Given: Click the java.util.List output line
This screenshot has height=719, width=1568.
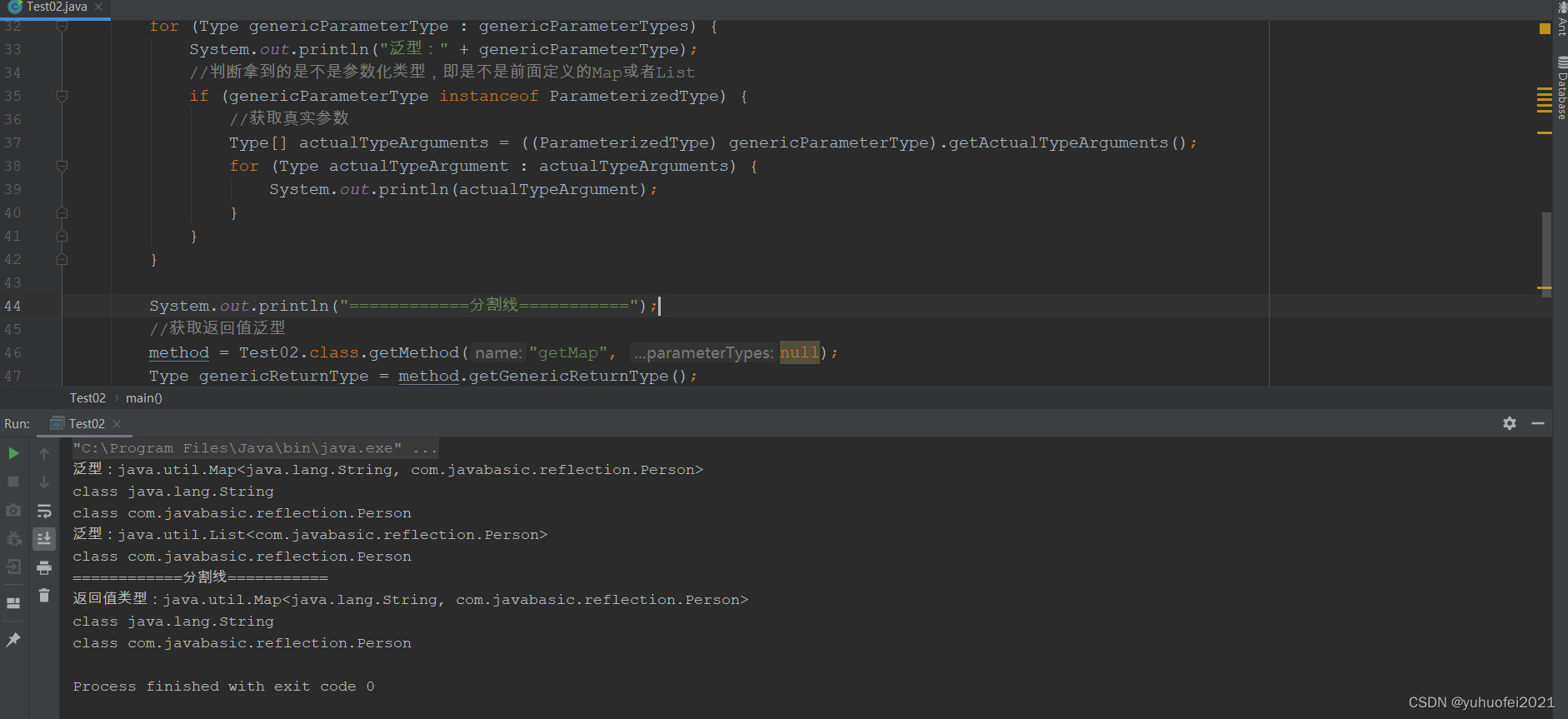Looking at the screenshot, I should pyautogui.click(x=310, y=535).
